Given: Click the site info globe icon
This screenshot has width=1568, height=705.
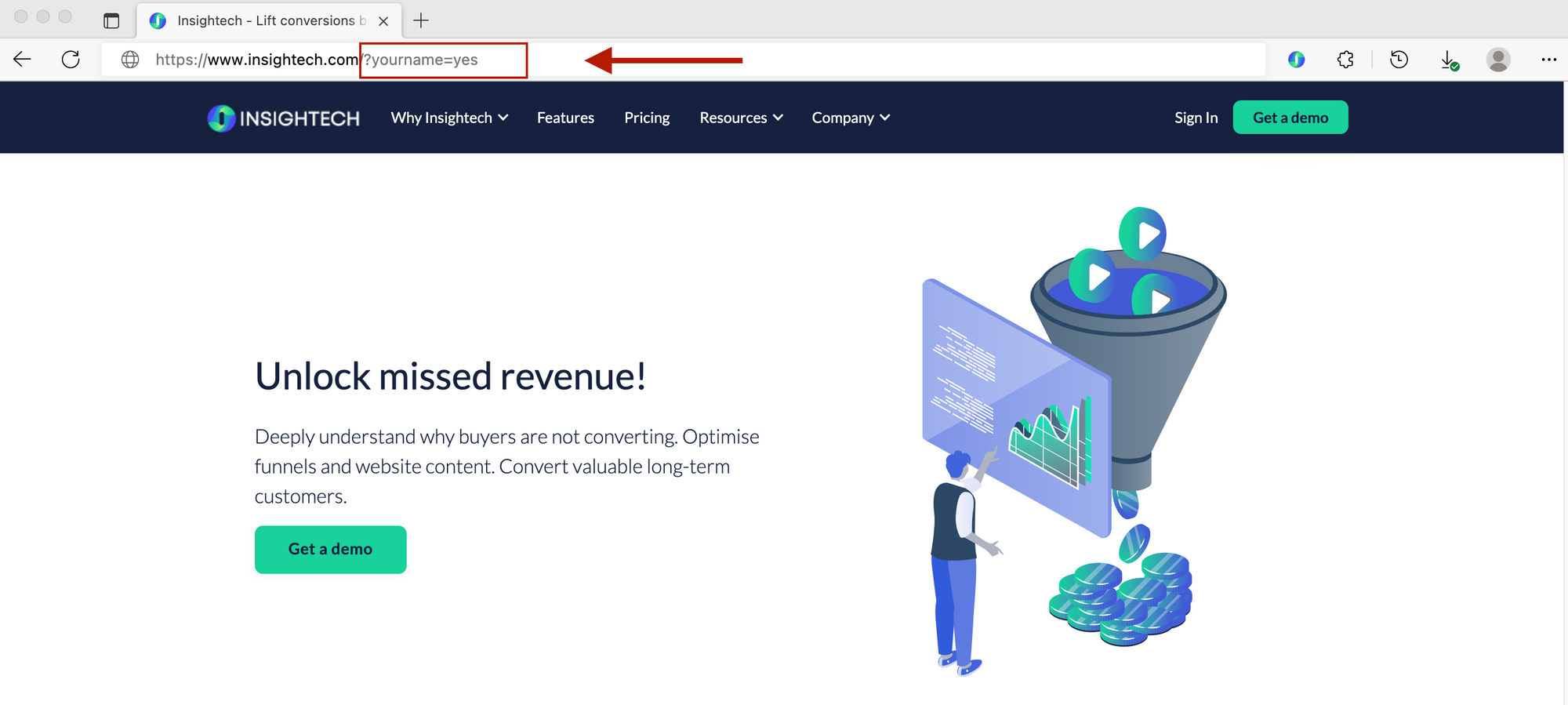Looking at the screenshot, I should pos(130,60).
